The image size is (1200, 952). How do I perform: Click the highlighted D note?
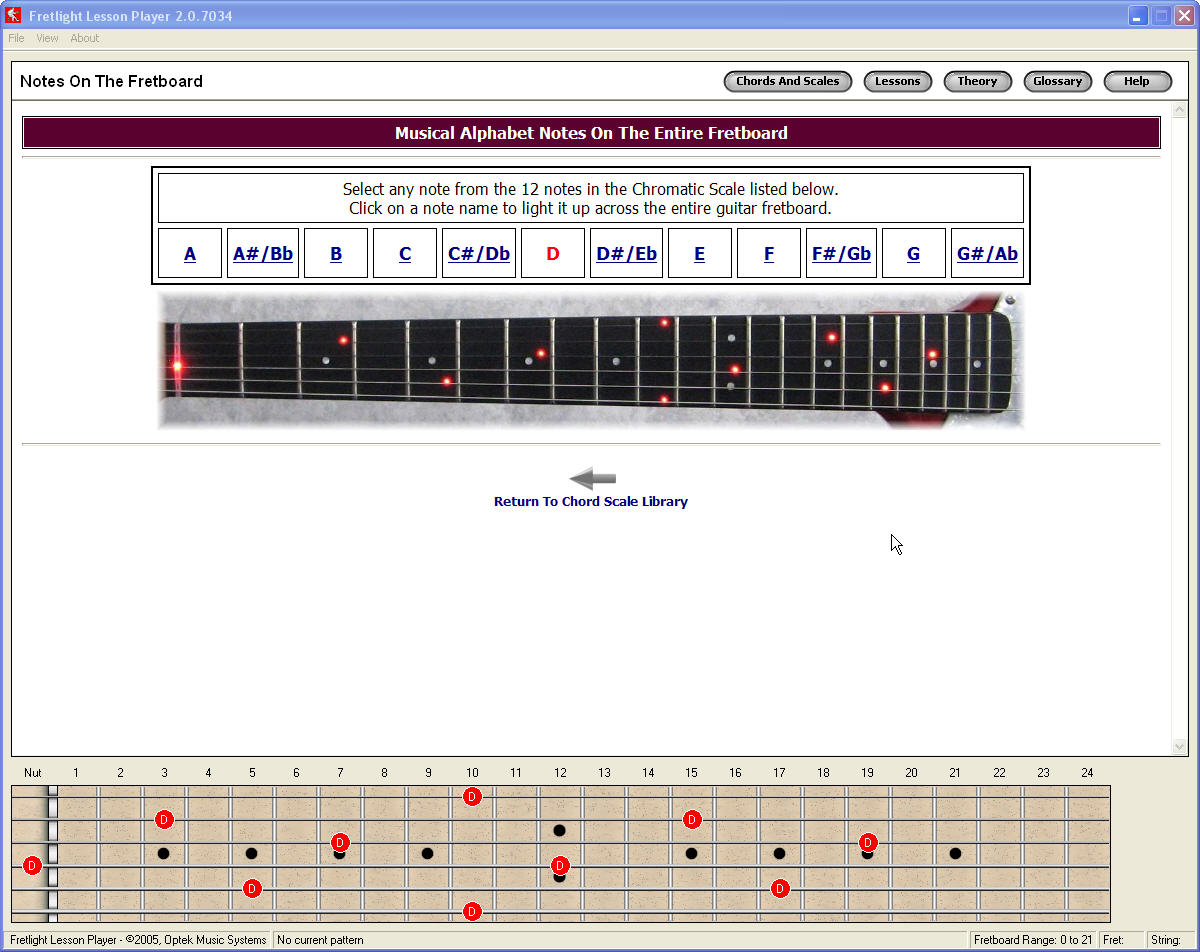(552, 253)
